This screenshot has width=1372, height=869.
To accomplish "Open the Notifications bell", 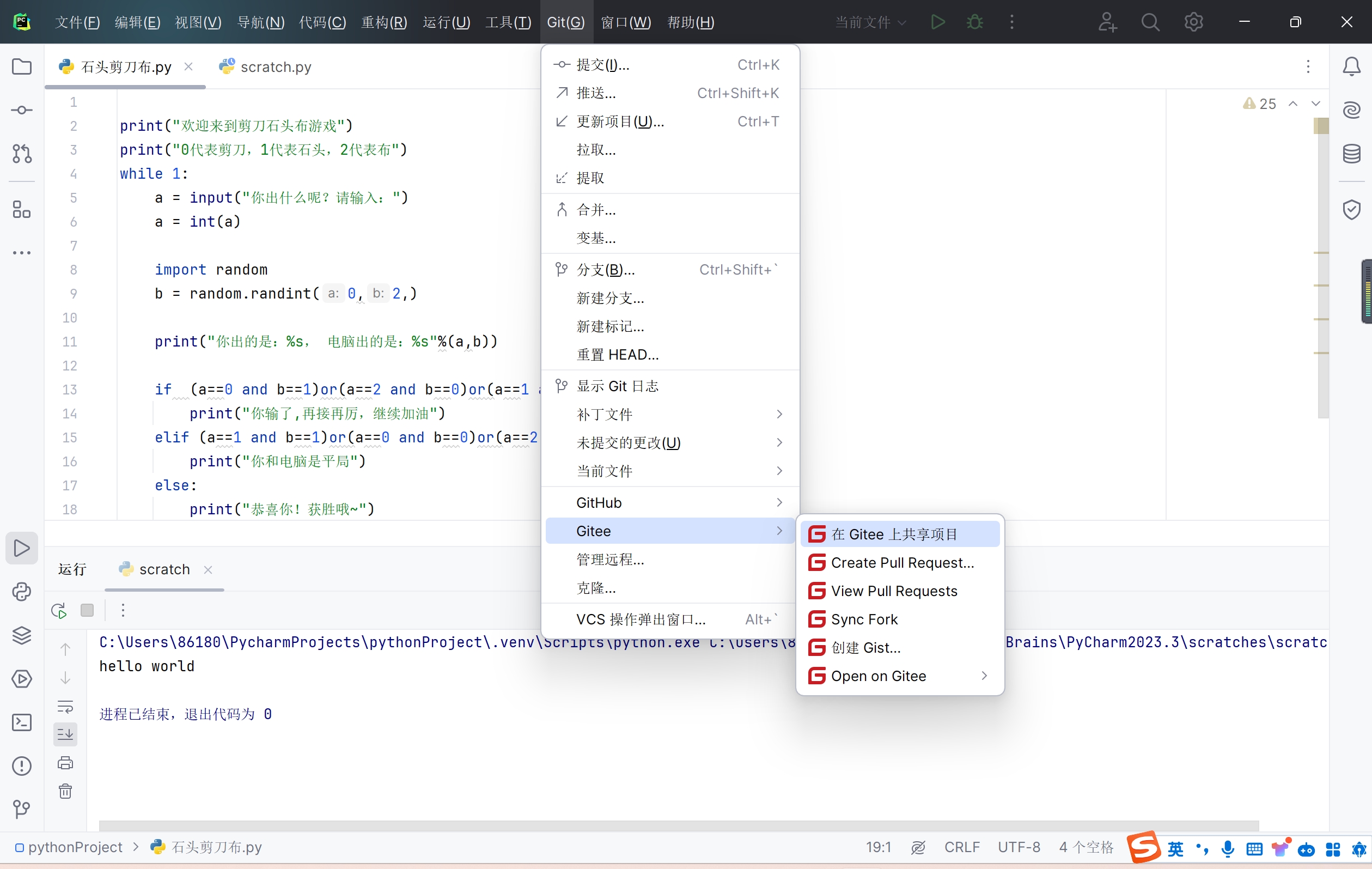I will 1351,66.
